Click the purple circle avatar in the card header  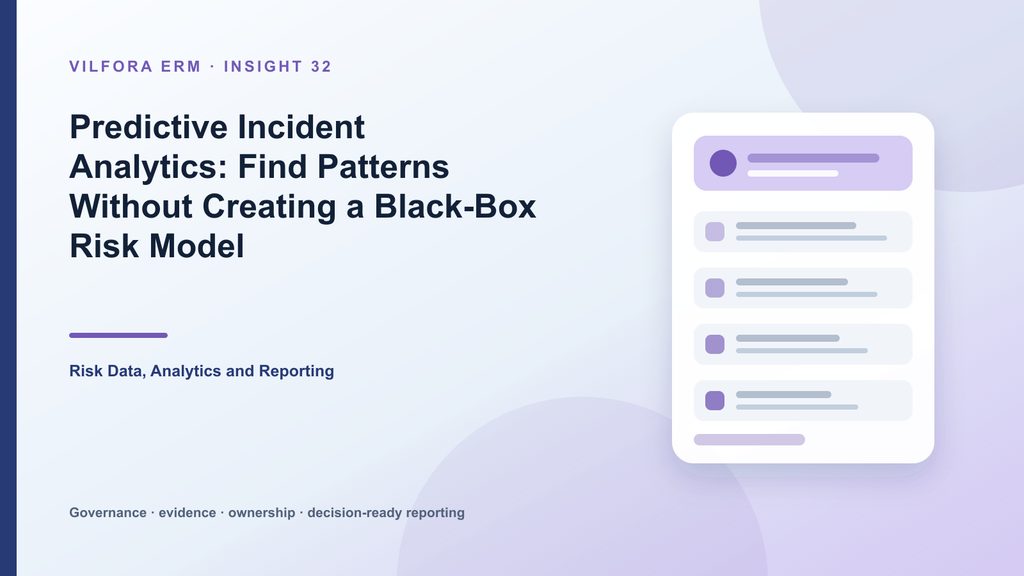pyautogui.click(x=723, y=163)
